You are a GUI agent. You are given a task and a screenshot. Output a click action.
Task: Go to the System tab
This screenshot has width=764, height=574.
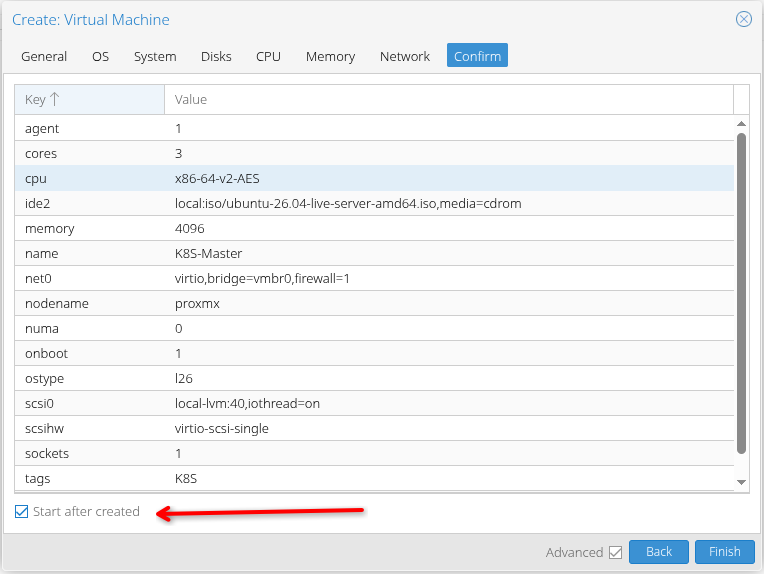155,57
